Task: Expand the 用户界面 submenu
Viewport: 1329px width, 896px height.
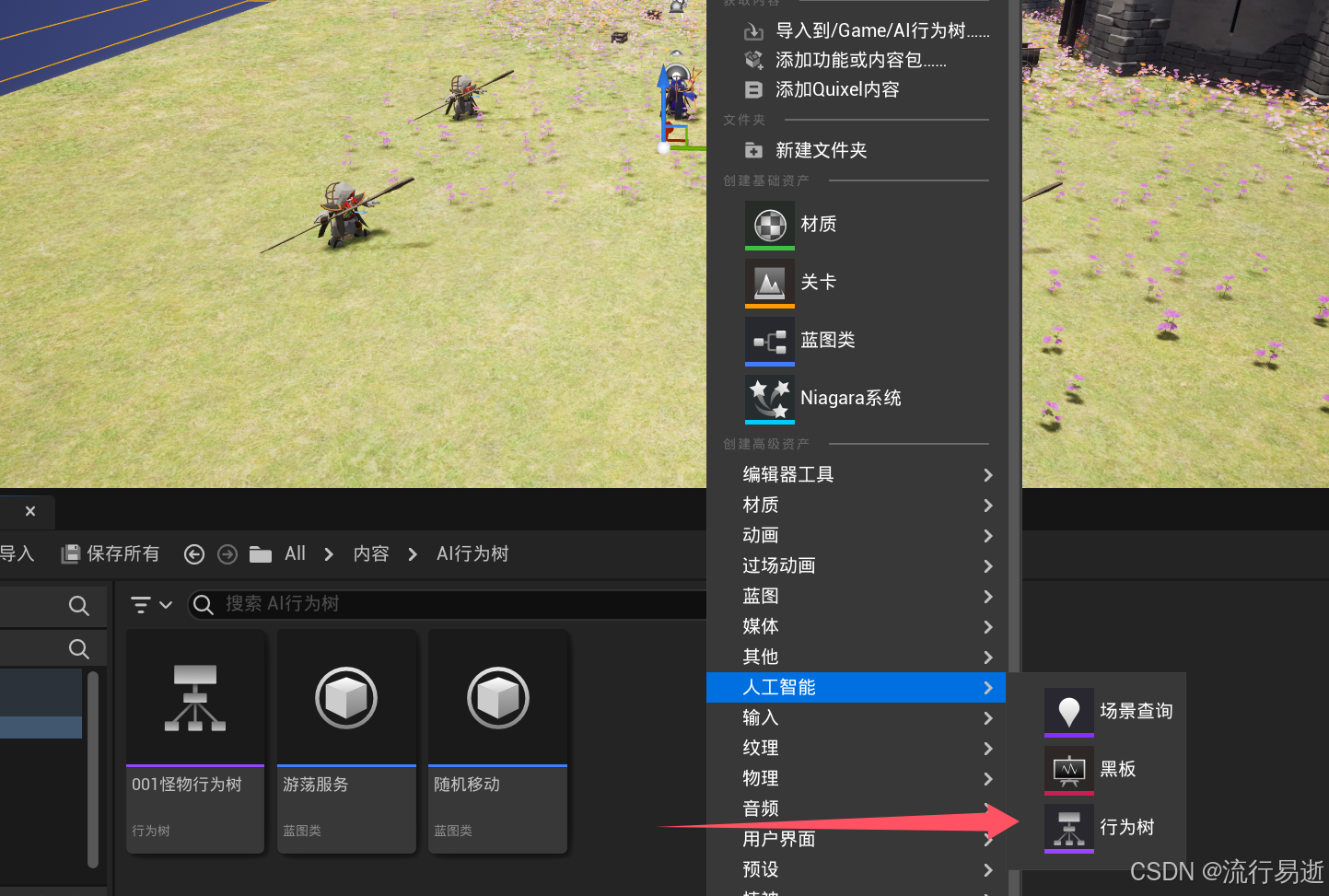Action: (857, 840)
